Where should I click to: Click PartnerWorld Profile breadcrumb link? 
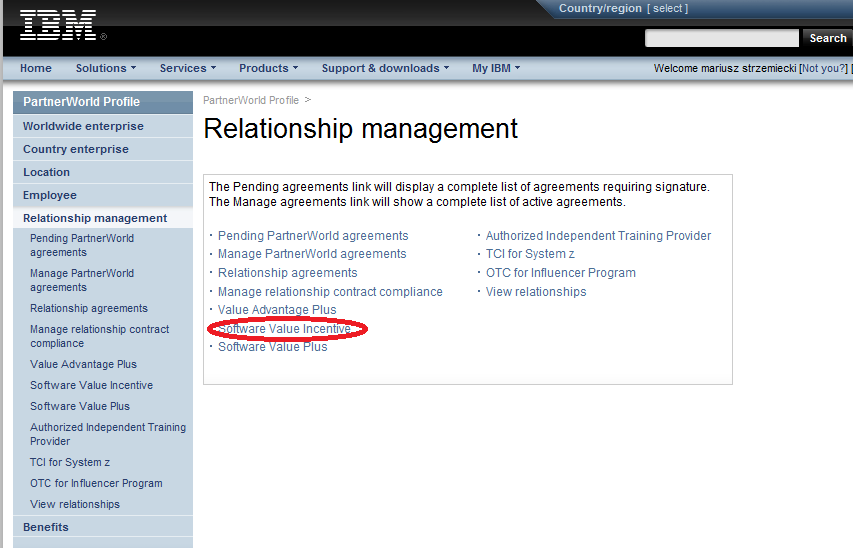click(251, 100)
